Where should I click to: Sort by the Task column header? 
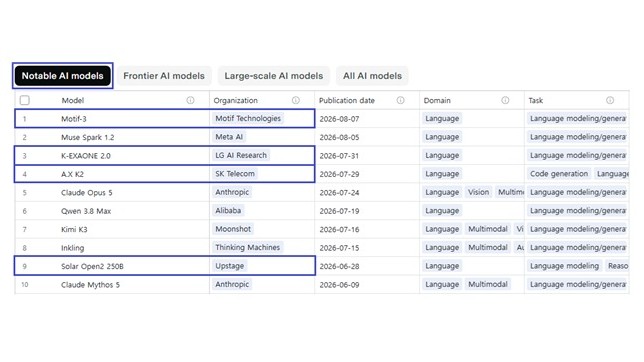click(x=536, y=100)
